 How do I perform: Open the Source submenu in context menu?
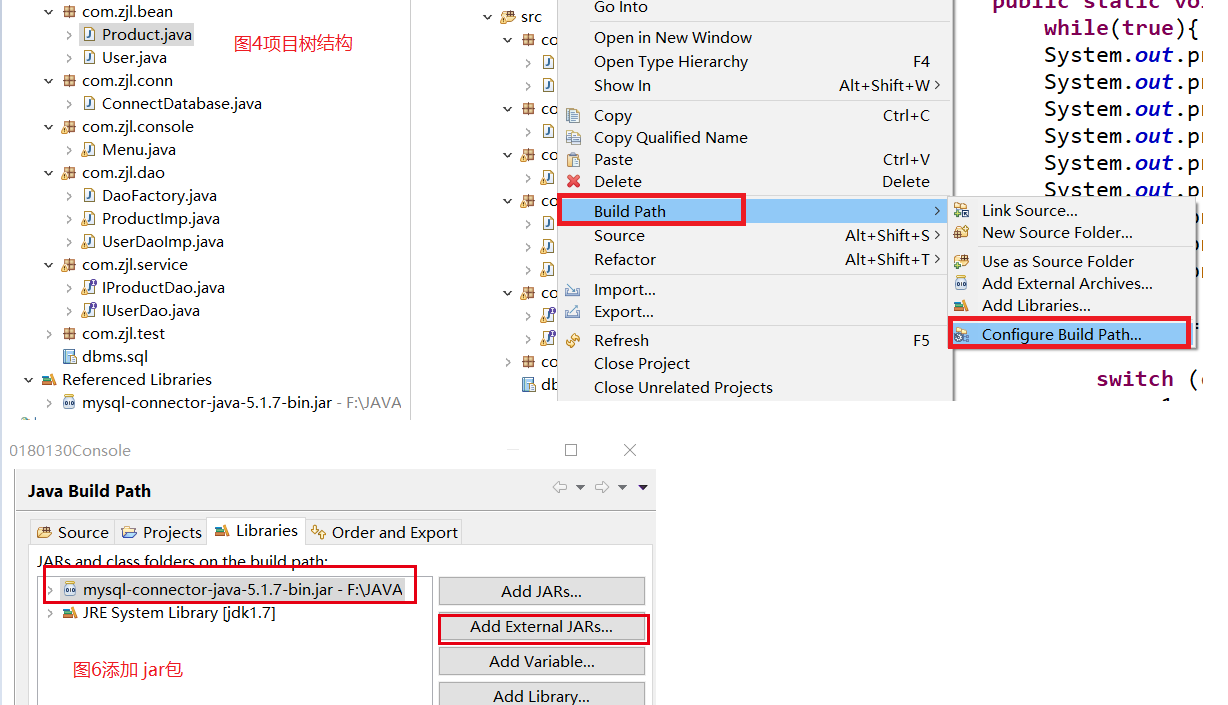[x=754, y=236]
